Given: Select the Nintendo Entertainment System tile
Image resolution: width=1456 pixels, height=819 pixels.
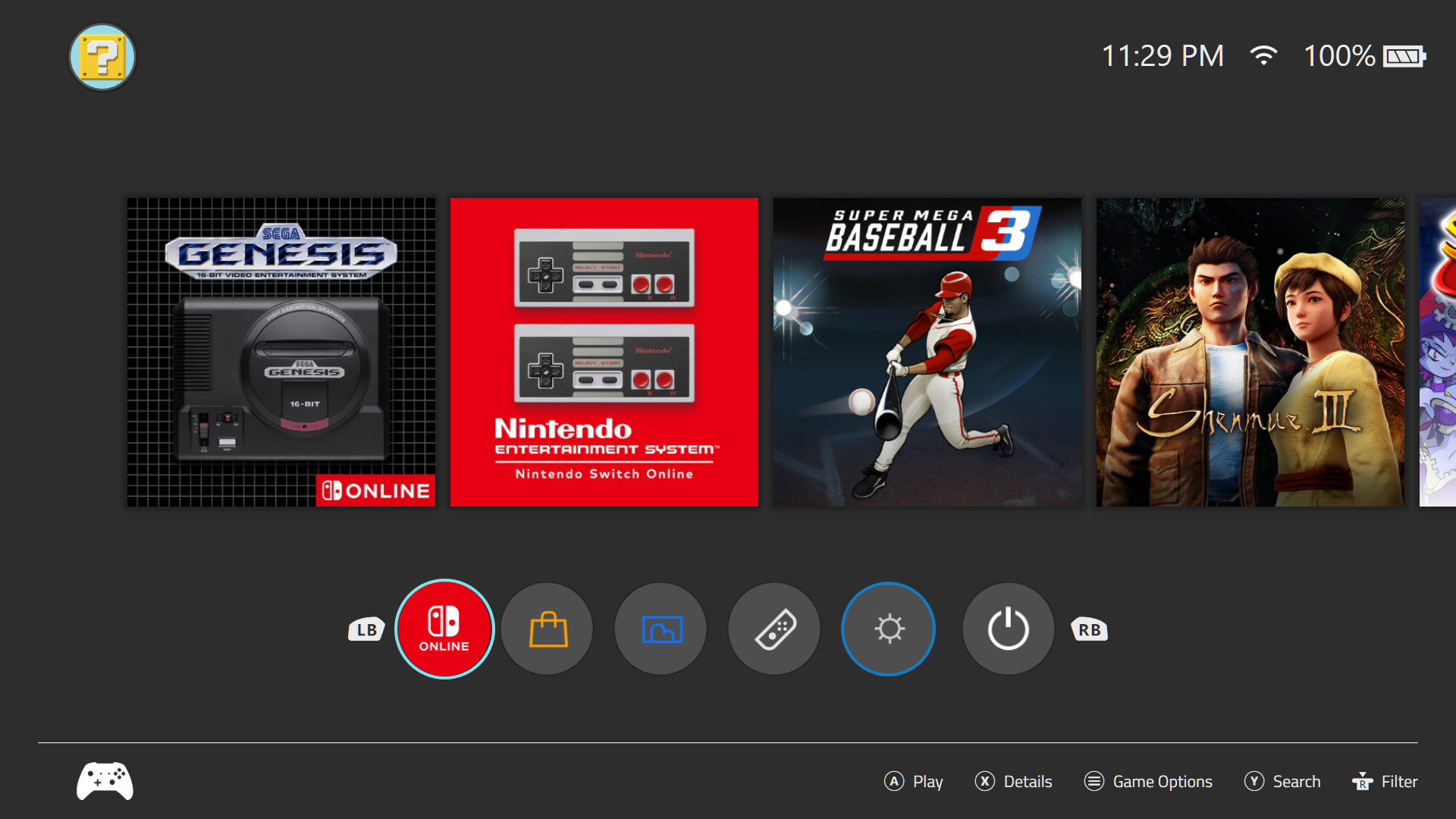Looking at the screenshot, I should [604, 352].
